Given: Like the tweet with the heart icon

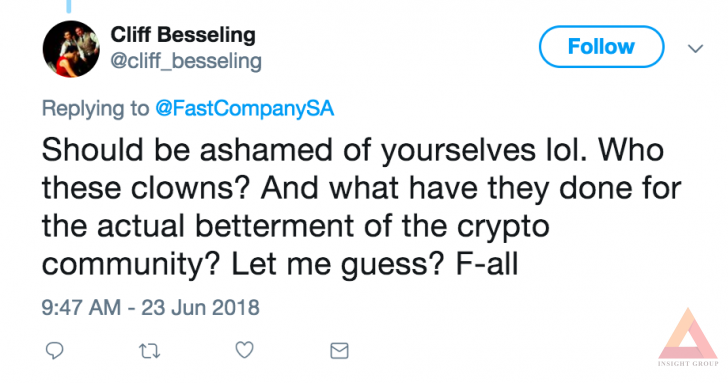Looking at the screenshot, I should click(245, 350).
